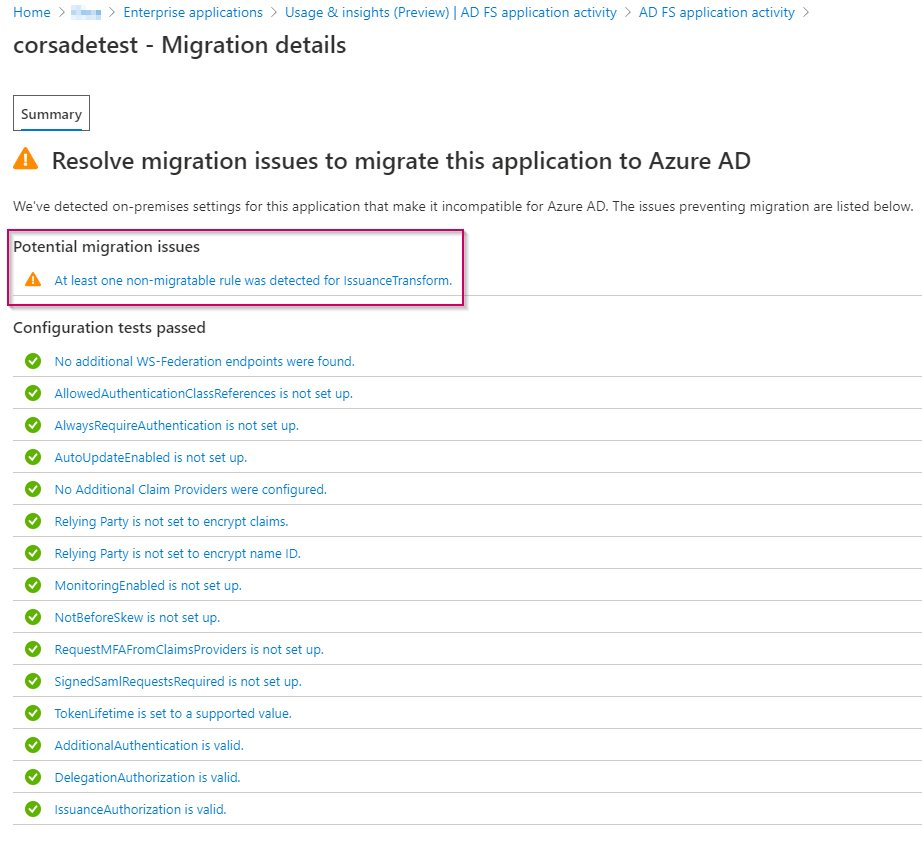Click green checkmark next to NotBeforeSkew row
Screen dimensions: 922x861
[x=33, y=617]
